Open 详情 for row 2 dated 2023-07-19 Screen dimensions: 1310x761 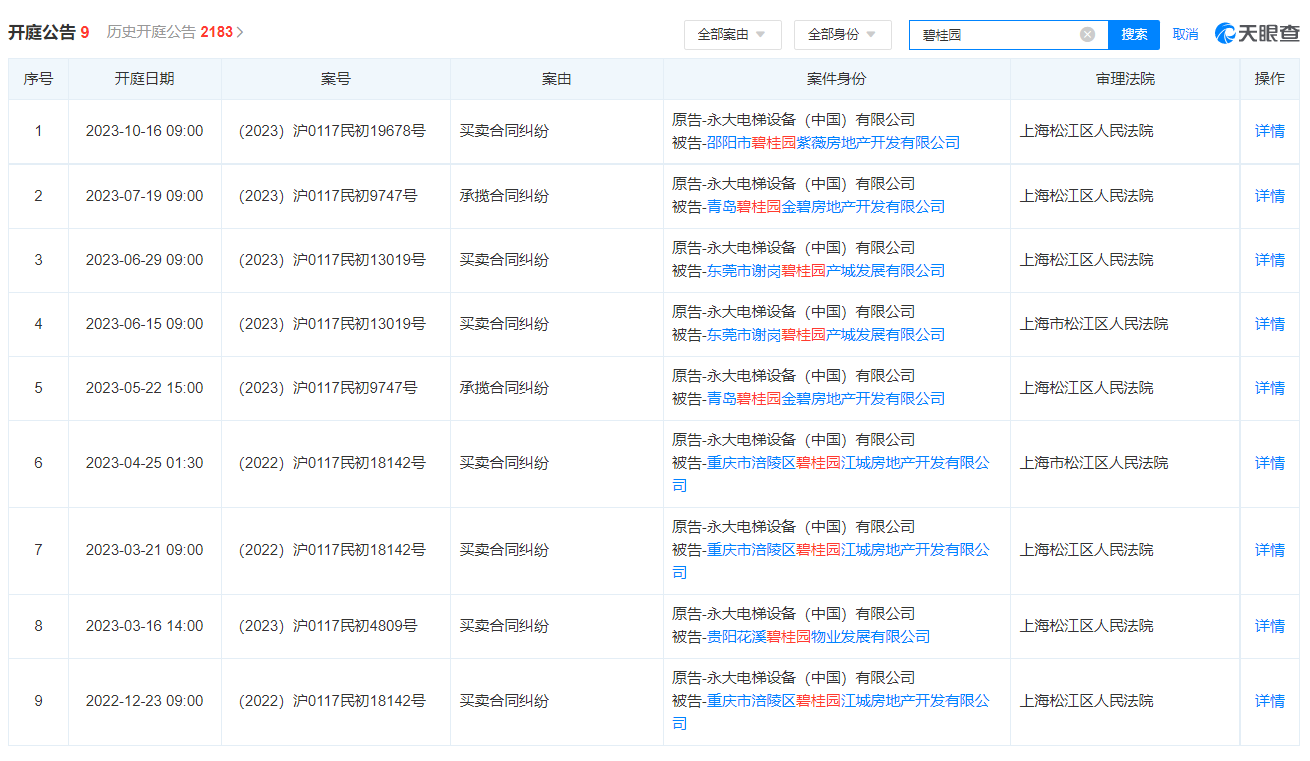pos(1270,196)
